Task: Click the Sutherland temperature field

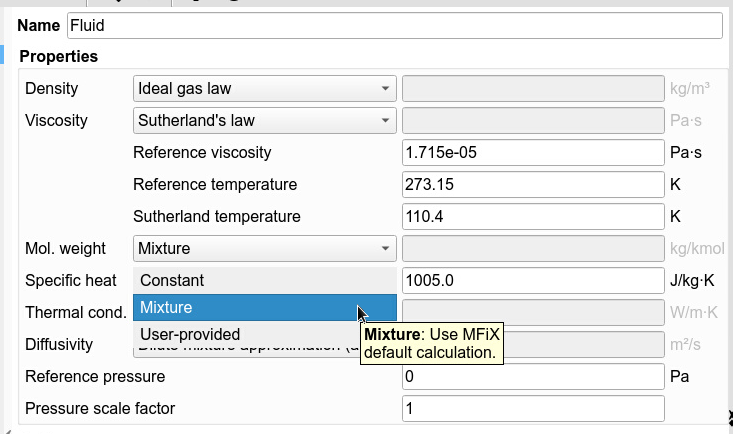Action: (x=532, y=217)
